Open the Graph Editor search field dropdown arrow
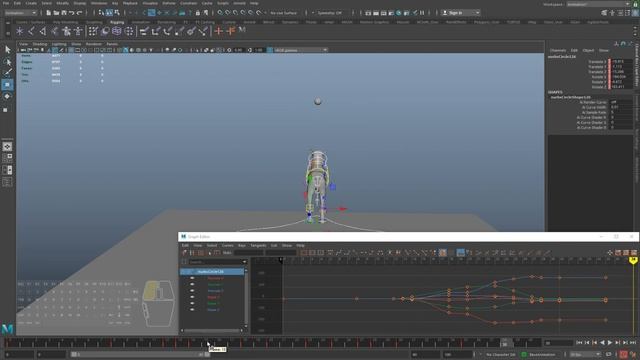The width and height of the screenshot is (640, 360). click(x=244, y=262)
